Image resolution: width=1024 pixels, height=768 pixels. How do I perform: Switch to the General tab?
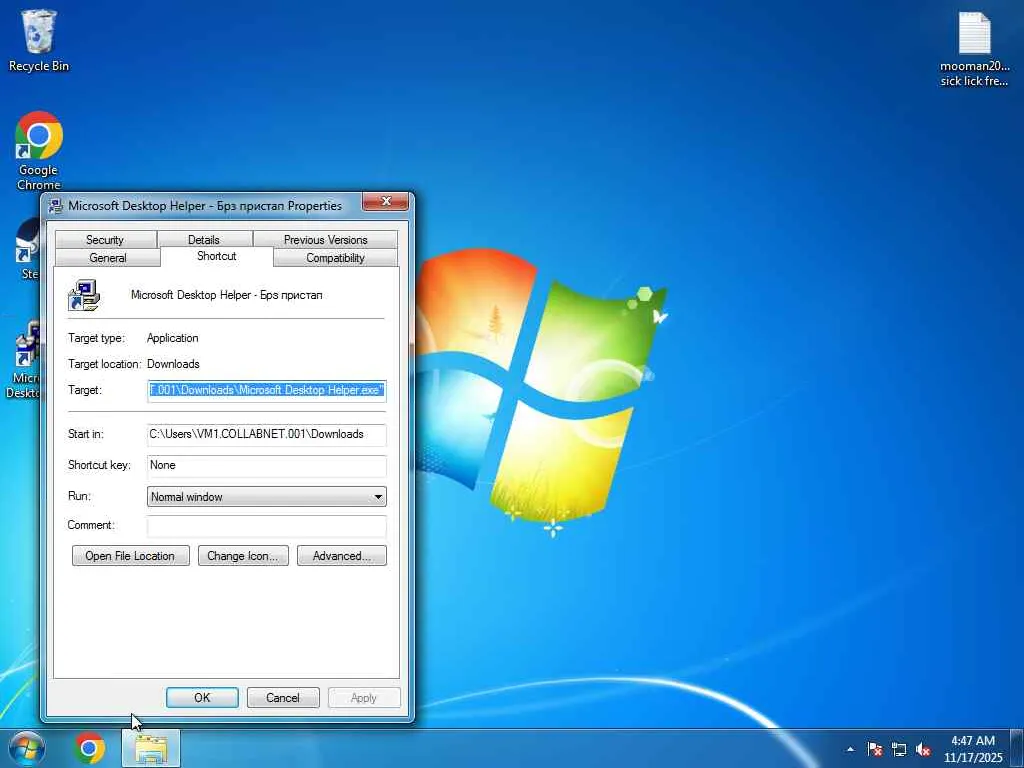click(108, 258)
